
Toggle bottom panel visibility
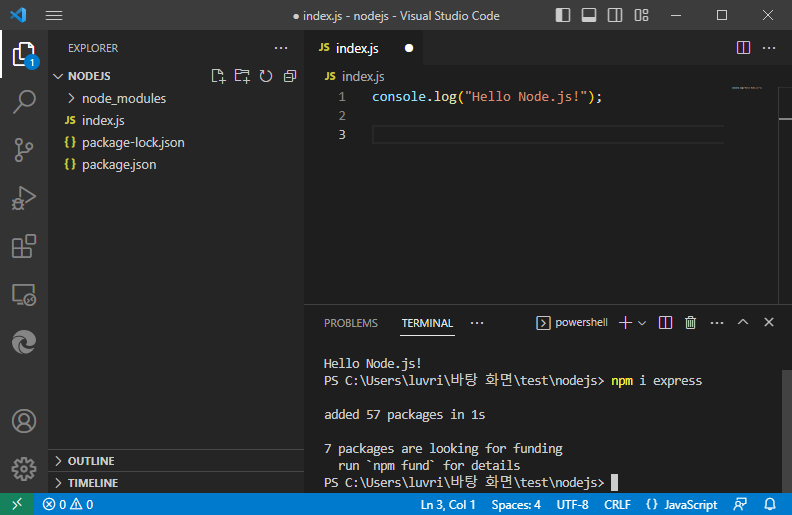[589, 16]
